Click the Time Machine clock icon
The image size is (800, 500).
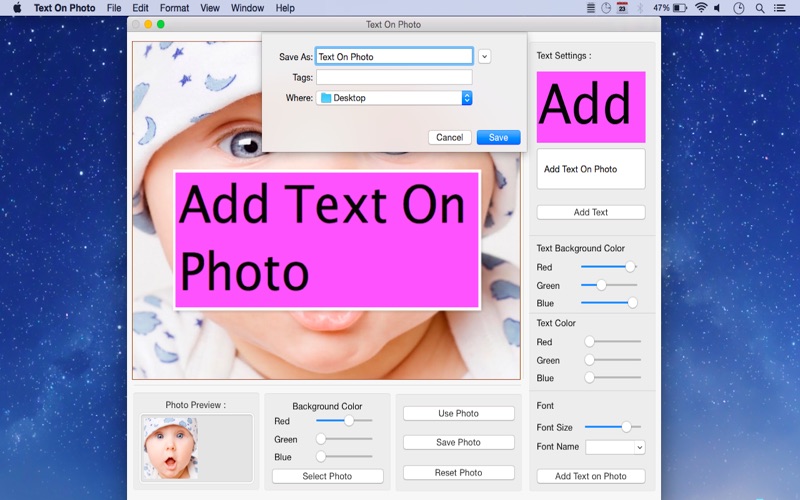tap(739, 8)
